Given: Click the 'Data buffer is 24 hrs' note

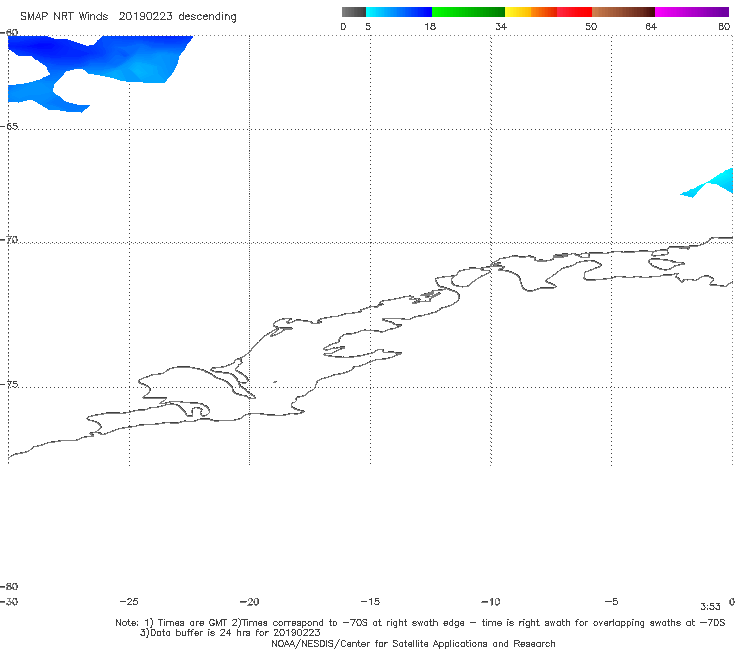Looking at the screenshot, I should point(230,633).
